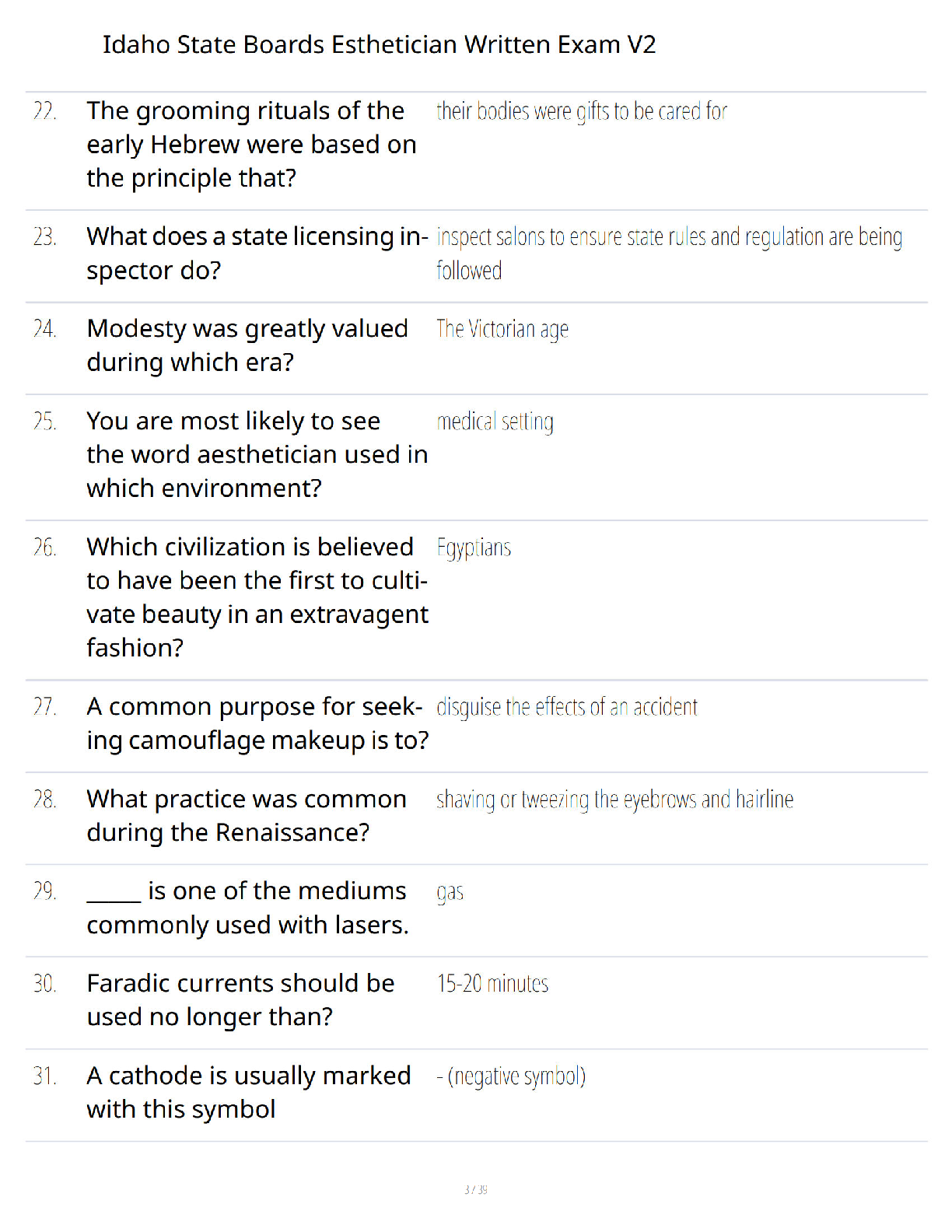Click the answer 'disguise the effects of an accident'
952x1232 pixels.
pos(566,707)
